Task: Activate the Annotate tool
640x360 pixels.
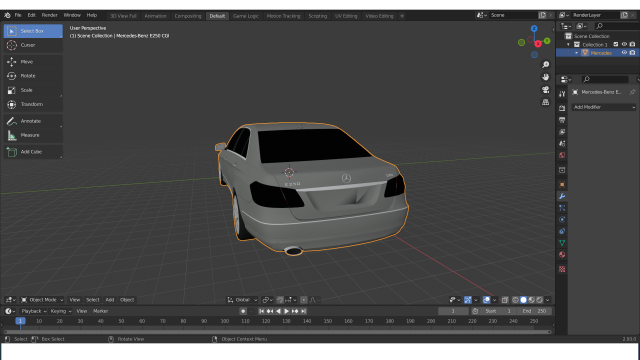Action: pyautogui.click(x=33, y=121)
